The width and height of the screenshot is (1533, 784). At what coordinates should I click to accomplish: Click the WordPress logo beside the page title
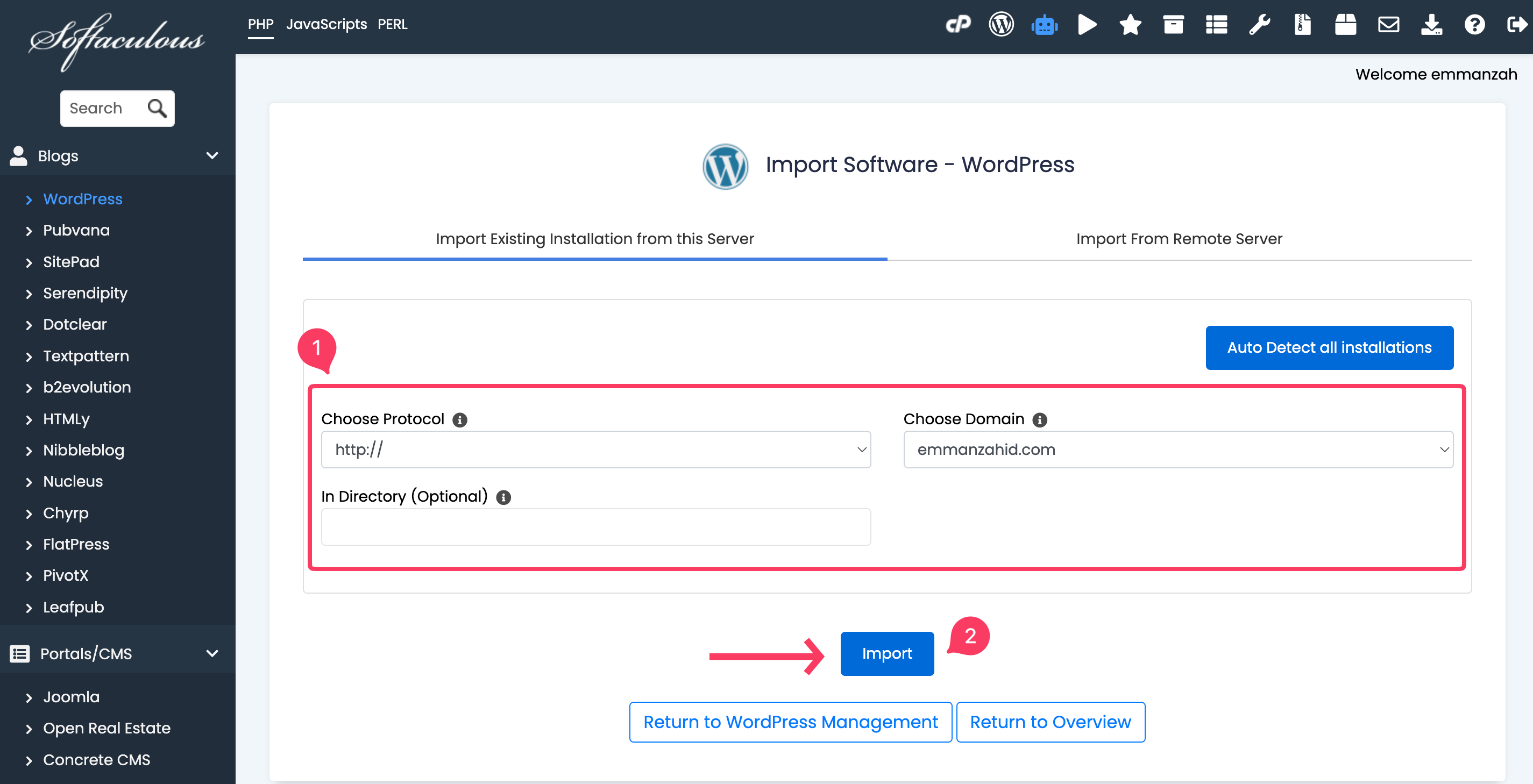click(x=725, y=166)
